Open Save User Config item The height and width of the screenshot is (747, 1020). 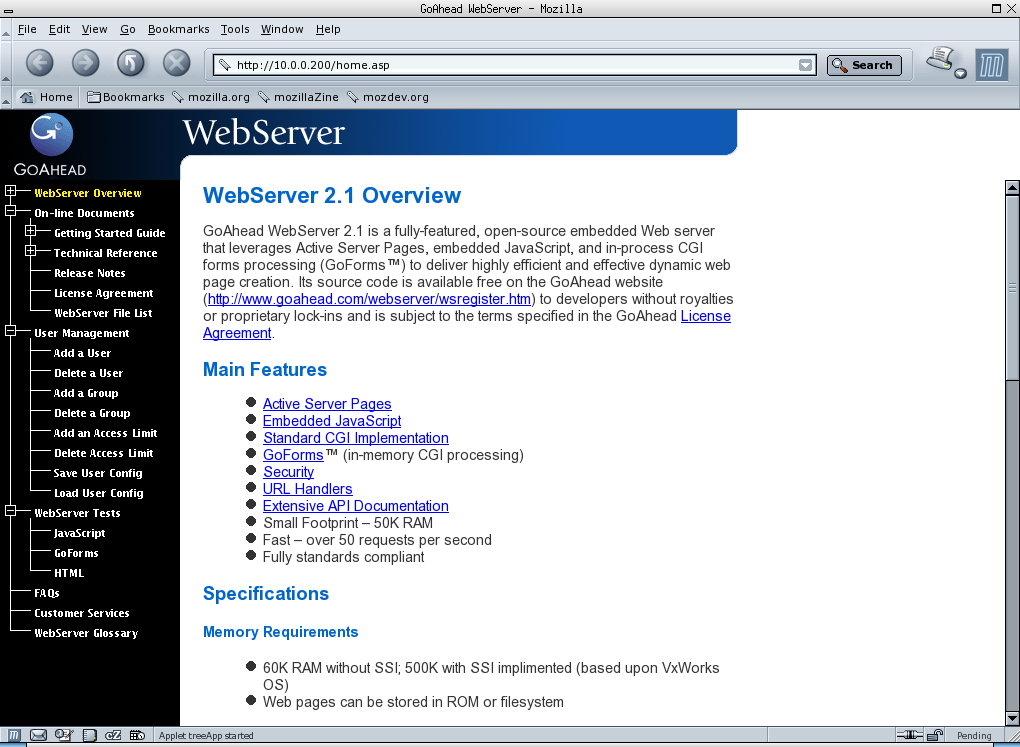pyautogui.click(x=98, y=473)
